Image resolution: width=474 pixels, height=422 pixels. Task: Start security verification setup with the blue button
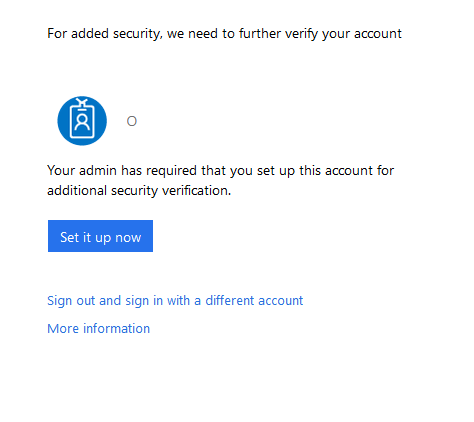click(100, 236)
